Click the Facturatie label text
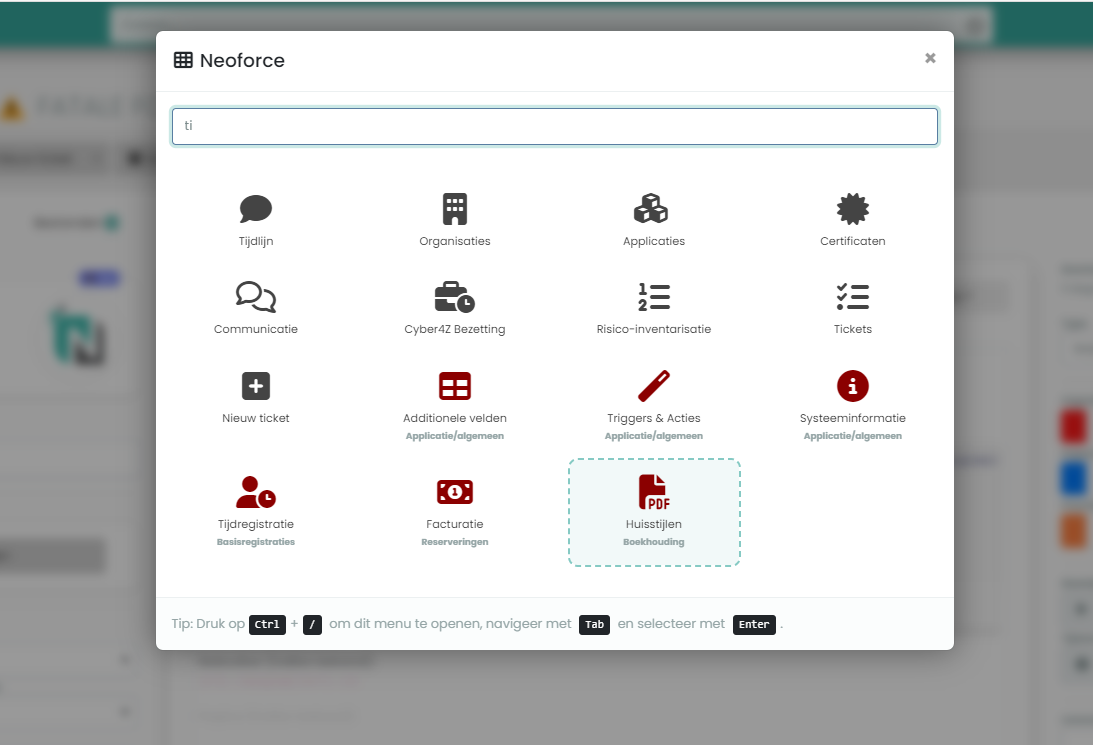1093x745 pixels. [455, 524]
